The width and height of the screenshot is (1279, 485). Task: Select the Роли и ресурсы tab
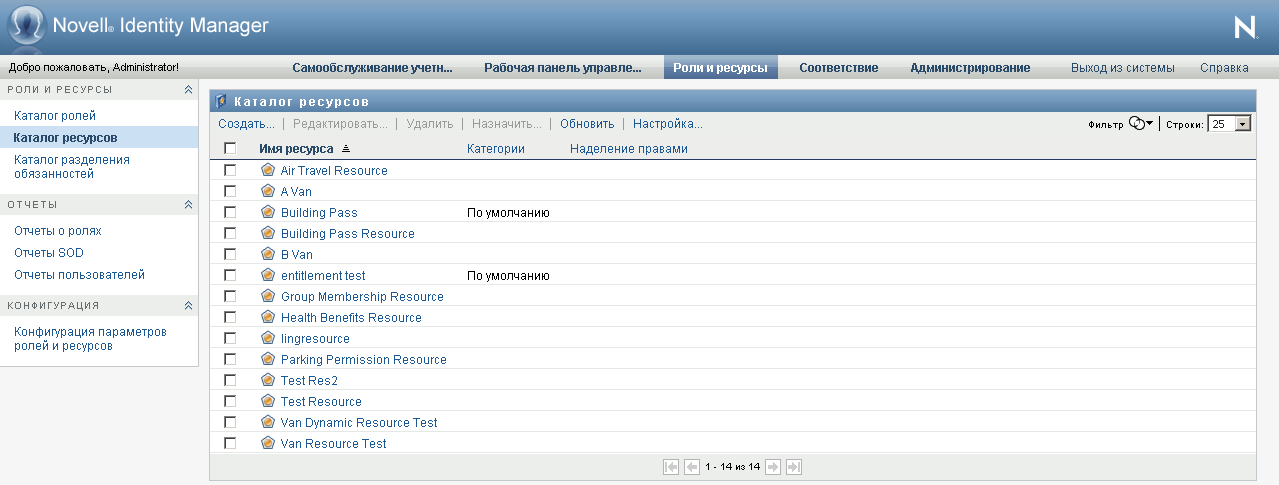tap(721, 68)
